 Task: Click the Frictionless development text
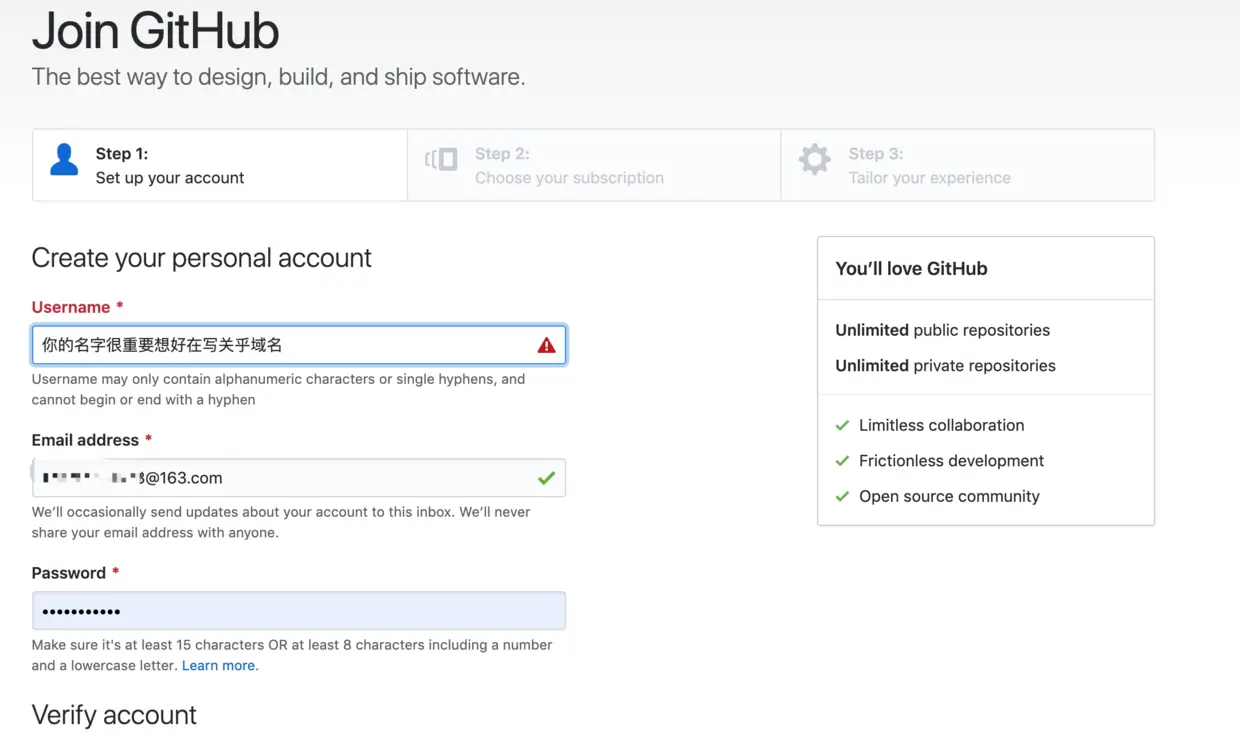[x=952, y=461]
